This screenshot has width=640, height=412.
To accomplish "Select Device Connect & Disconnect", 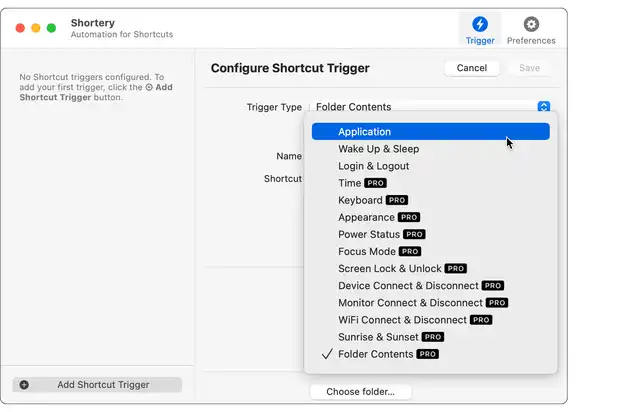I will (x=408, y=286).
